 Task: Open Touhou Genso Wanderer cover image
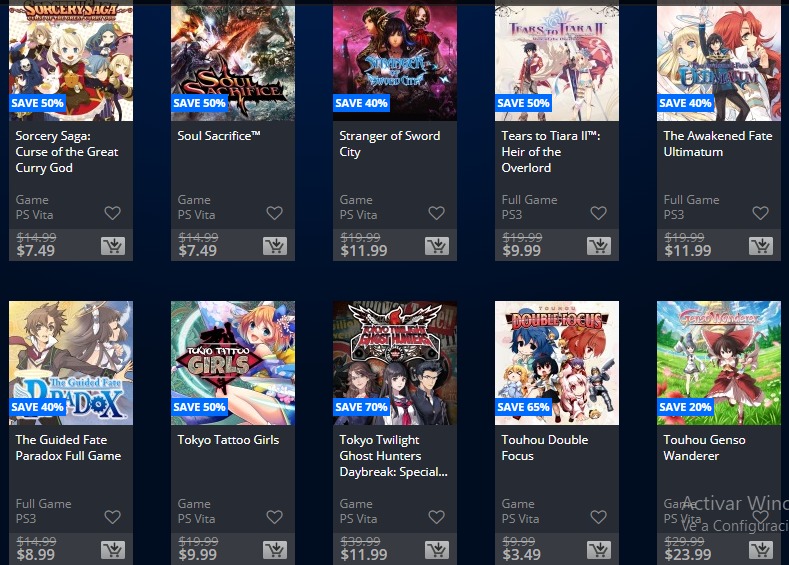(719, 363)
